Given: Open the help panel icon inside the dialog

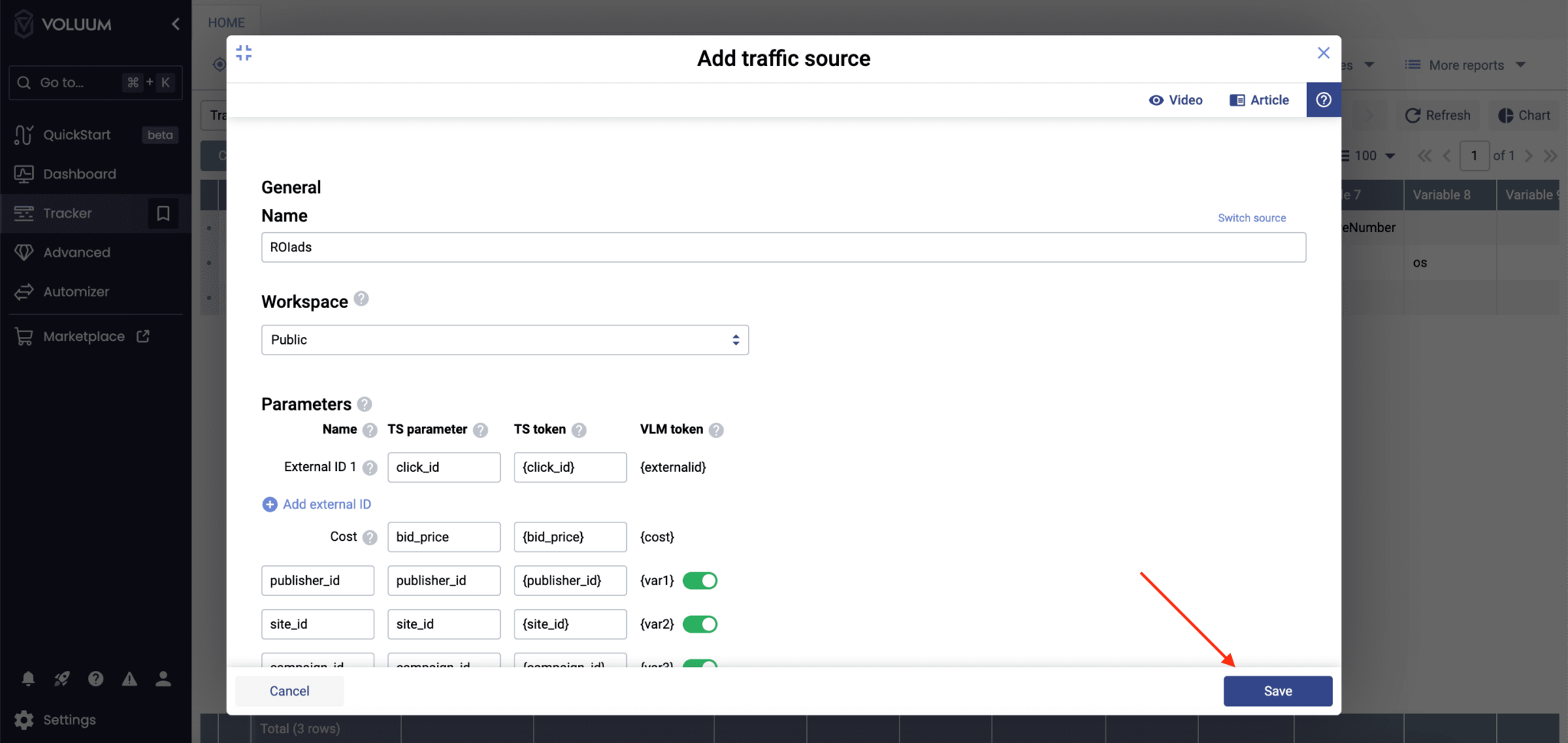Looking at the screenshot, I should click(x=1323, y=100).
